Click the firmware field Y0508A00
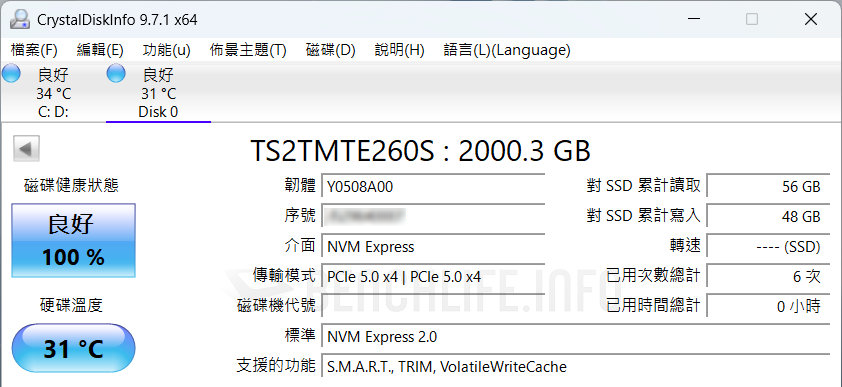Screen dimensions: 842x387 [433, 186]
